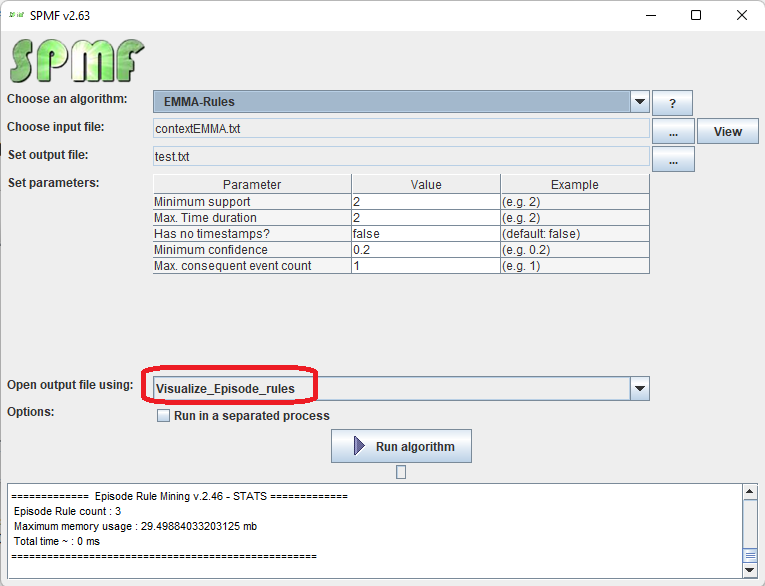Enable Run in a separated process checkbox
This screenshot has height=586, width=765.
pos(164,416)
